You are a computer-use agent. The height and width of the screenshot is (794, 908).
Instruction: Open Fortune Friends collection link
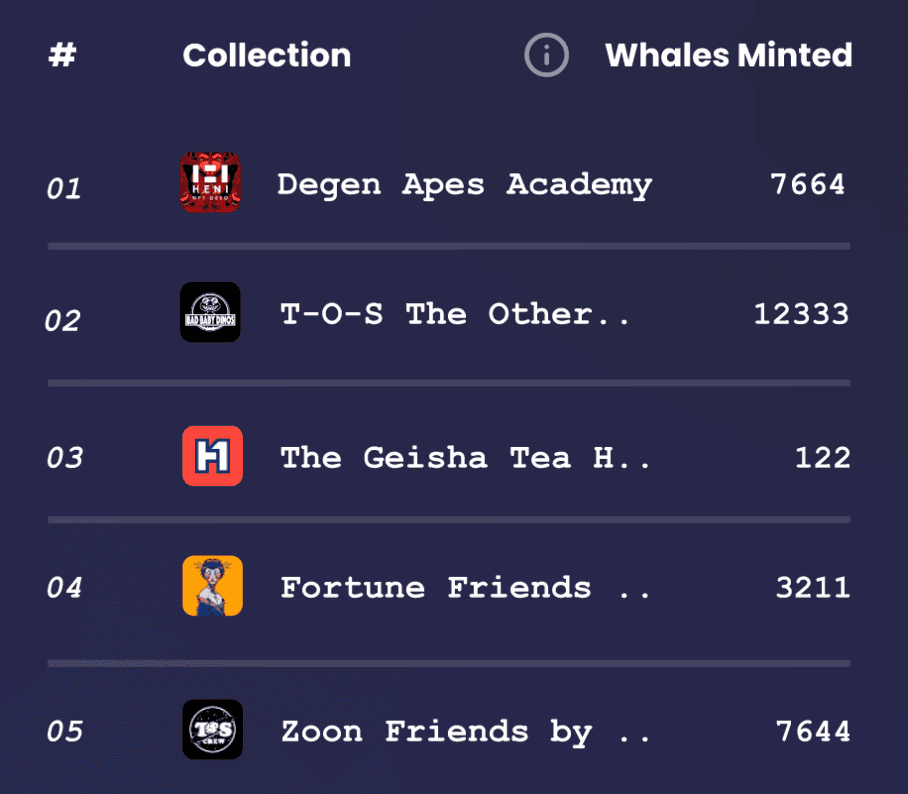pos(465,587)
